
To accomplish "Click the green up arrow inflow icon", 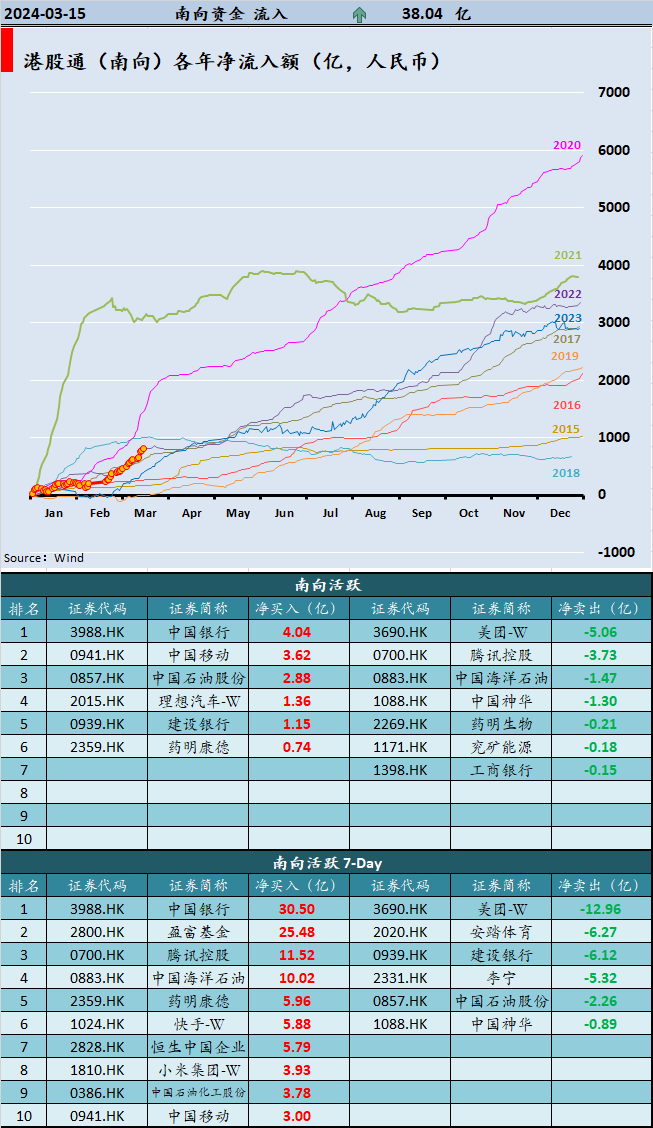I will 359,14.
